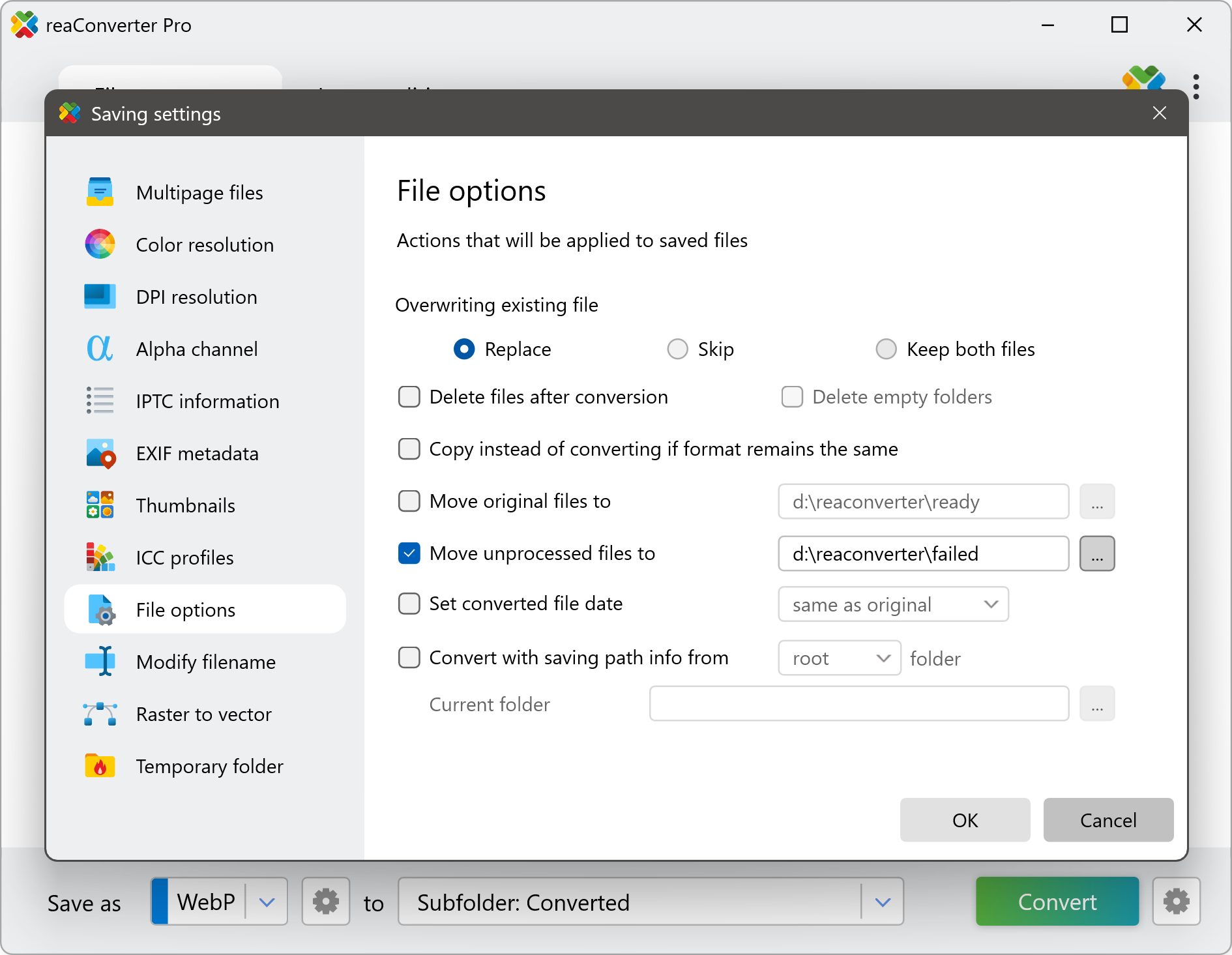Click the Multipage files icon

[x=100, y=192]
